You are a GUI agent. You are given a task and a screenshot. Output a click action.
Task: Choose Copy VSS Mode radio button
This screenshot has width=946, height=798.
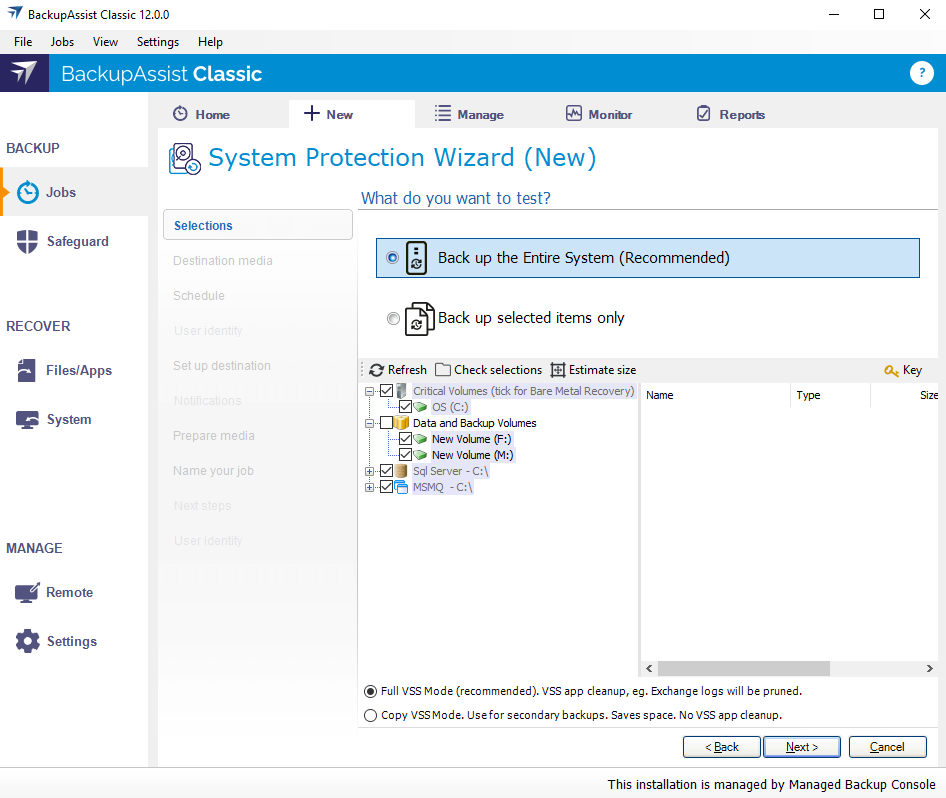pos(370,715)
